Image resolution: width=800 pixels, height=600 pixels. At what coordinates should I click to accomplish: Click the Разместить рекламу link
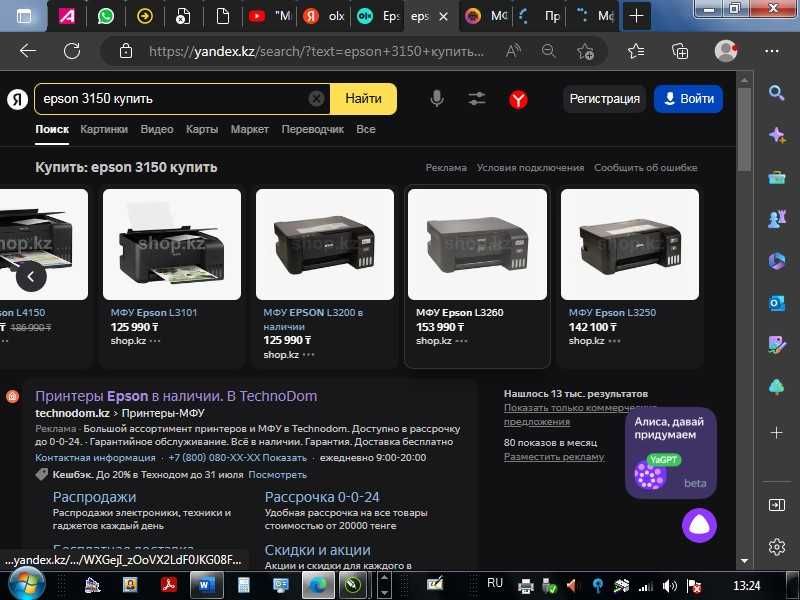point(554,457)
